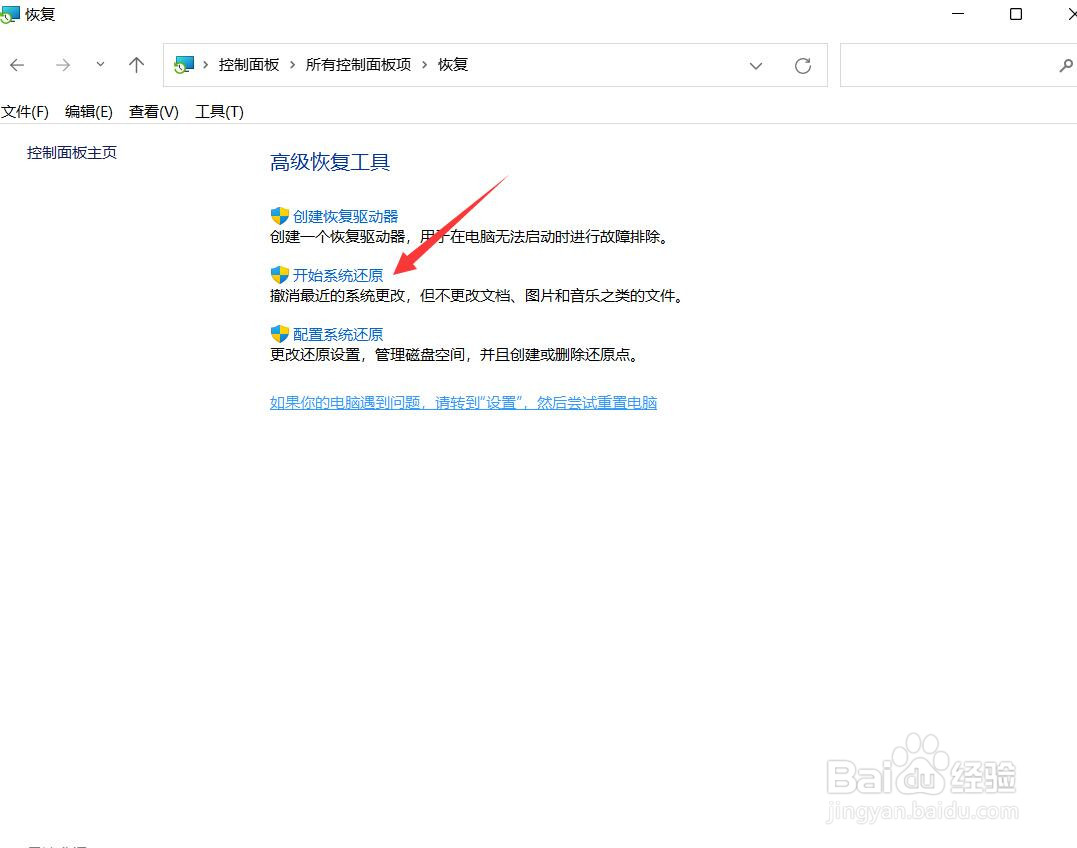The width and height of the screenshot is (1077, 848).
Task: Open 开始系统还原 link
Action: (x=338, y=275)
